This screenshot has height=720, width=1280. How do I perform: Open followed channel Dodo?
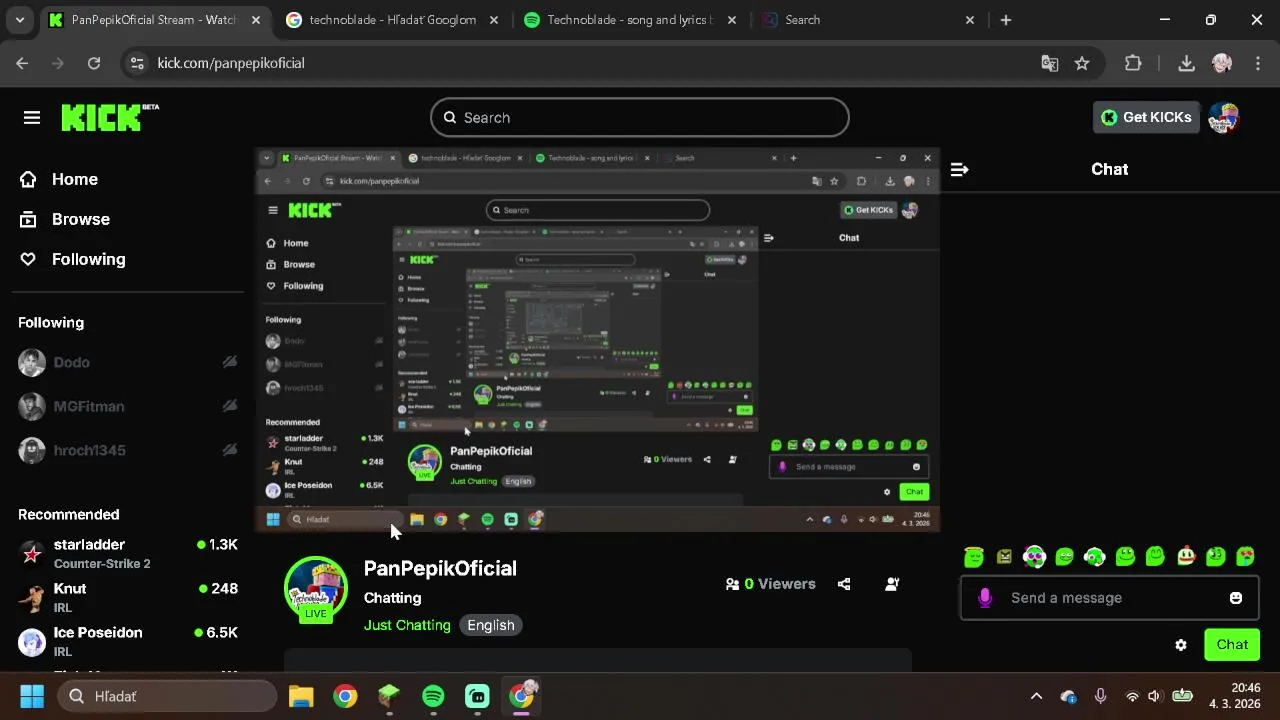pos(128,362)
